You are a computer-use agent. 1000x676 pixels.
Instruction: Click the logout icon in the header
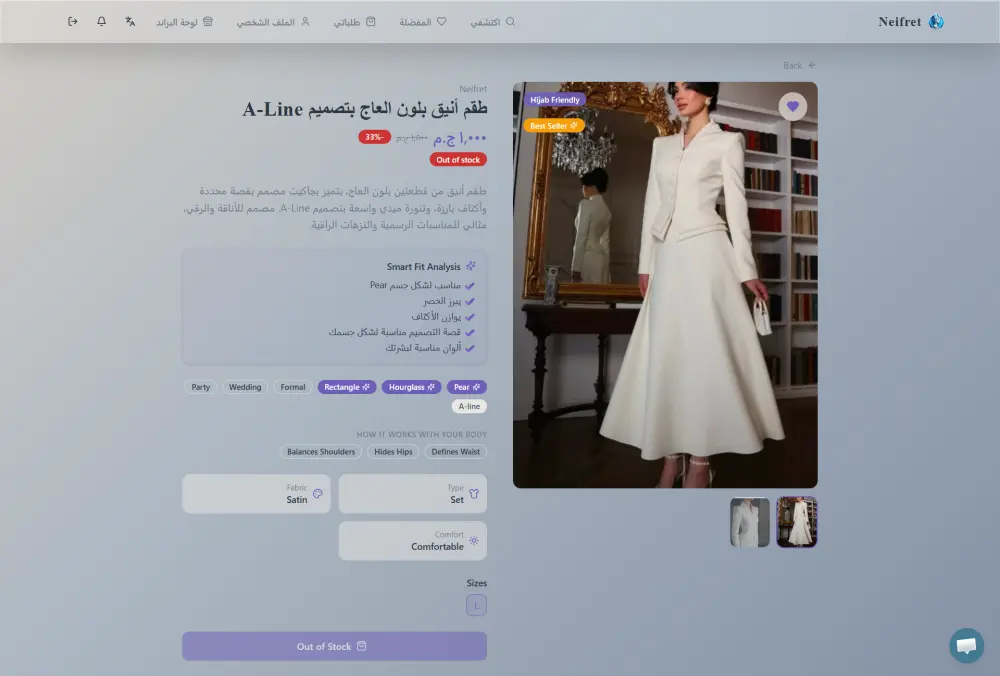73,22
